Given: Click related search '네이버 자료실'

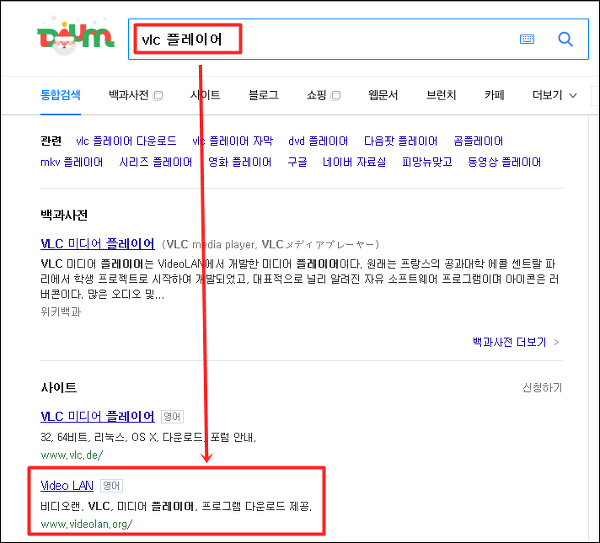Looking at the screenshot, I should [x=354, y=162].
